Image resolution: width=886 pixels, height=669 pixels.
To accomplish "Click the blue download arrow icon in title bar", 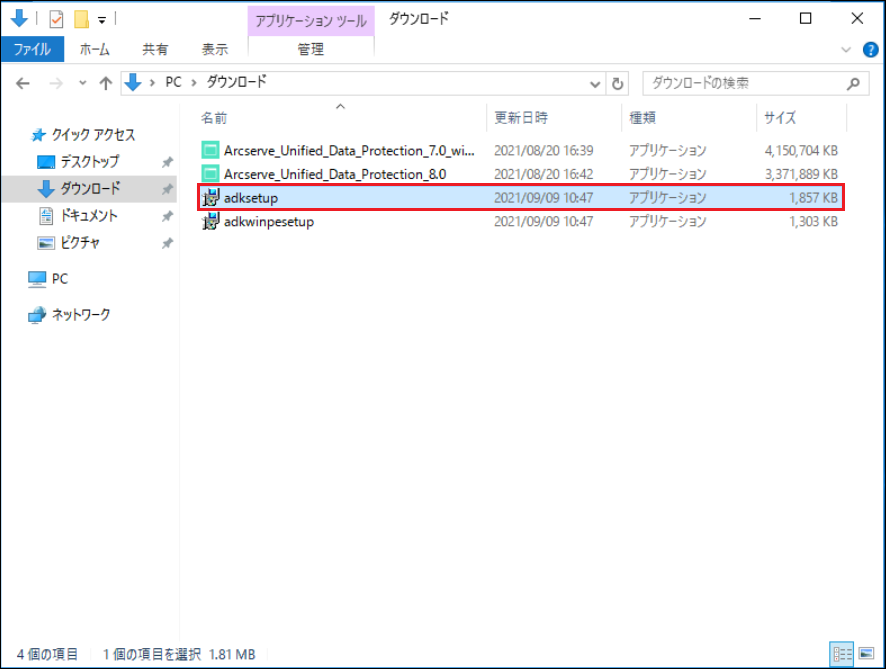I will [19, 19].
